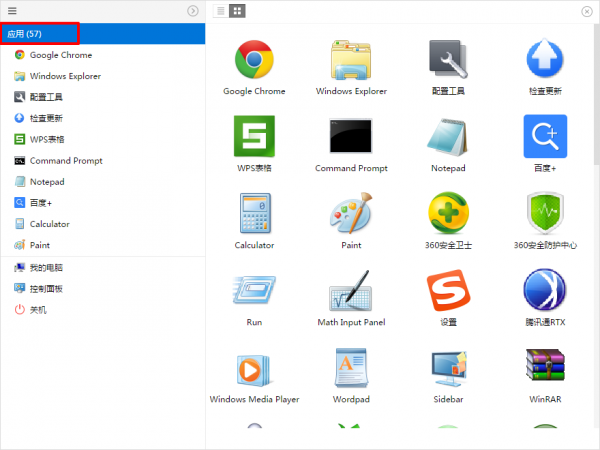Open the 配置工具 wrench icon in grid
Screen dimensions: 600x450
coord(448,59)
